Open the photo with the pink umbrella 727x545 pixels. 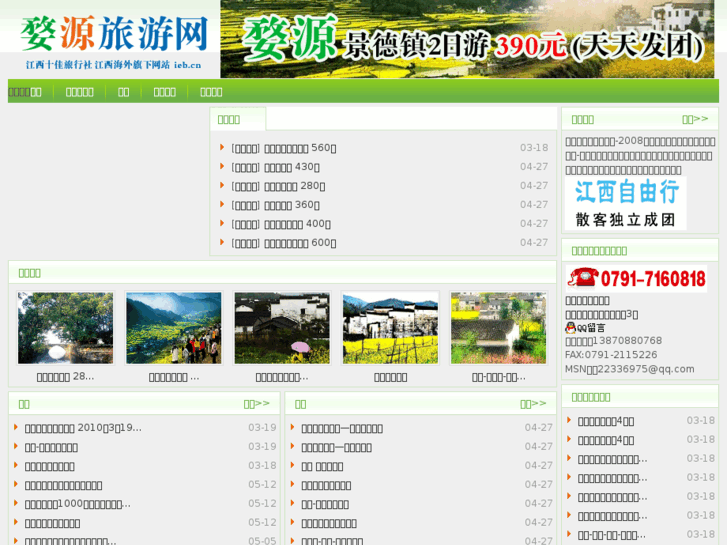[x=282, y=328]
